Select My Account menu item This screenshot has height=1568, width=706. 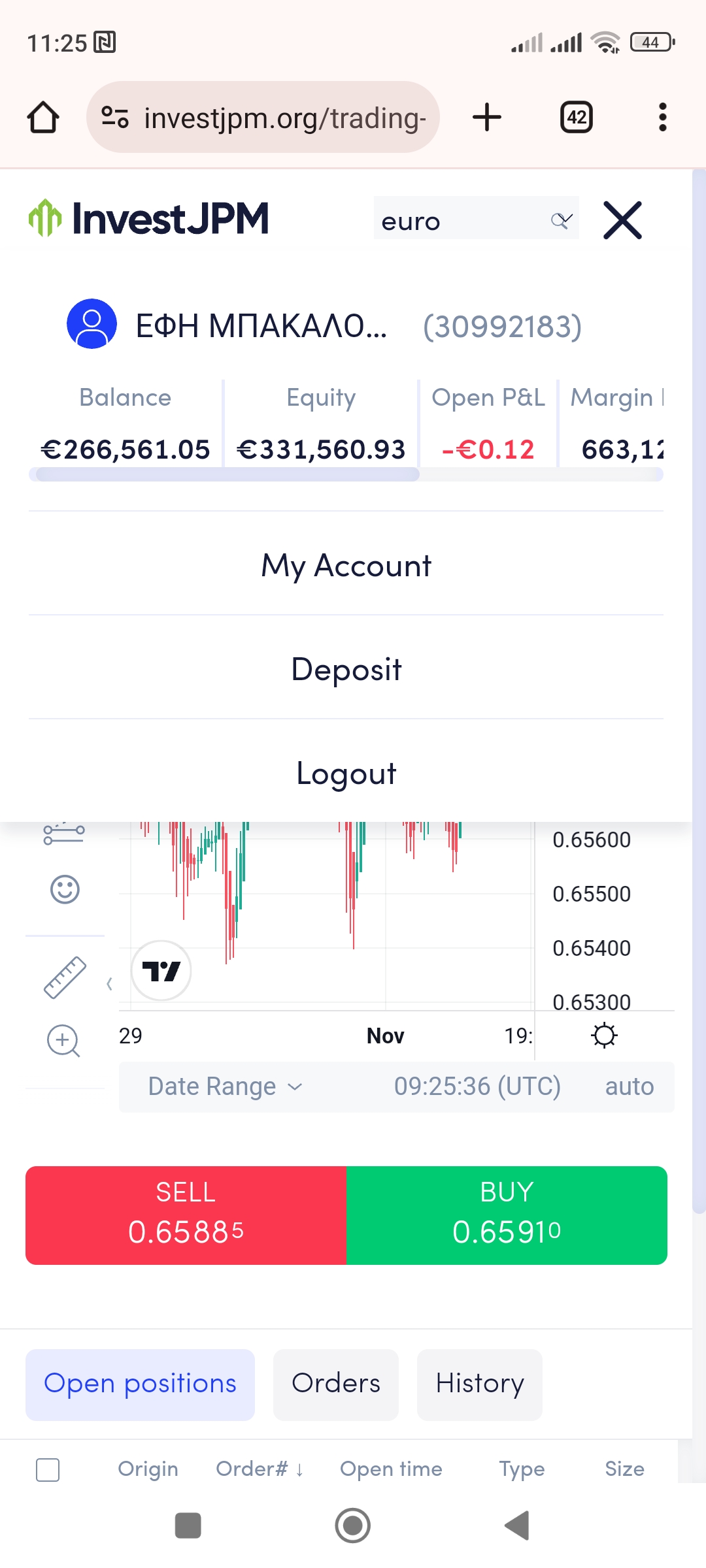[x=346, y=565]
